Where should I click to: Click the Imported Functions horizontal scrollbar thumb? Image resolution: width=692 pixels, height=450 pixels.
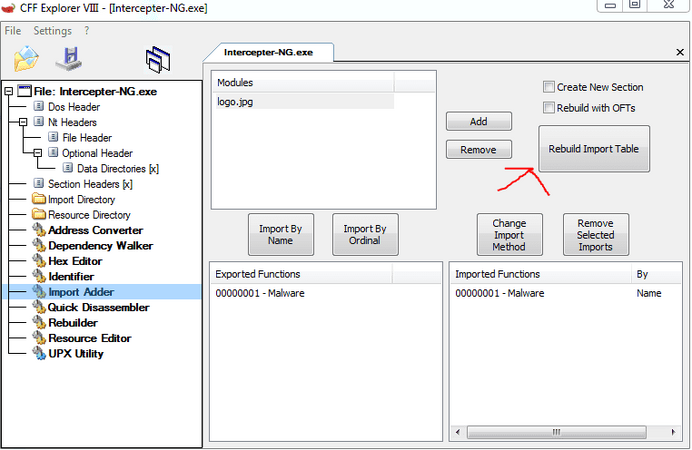pos(557,432)
